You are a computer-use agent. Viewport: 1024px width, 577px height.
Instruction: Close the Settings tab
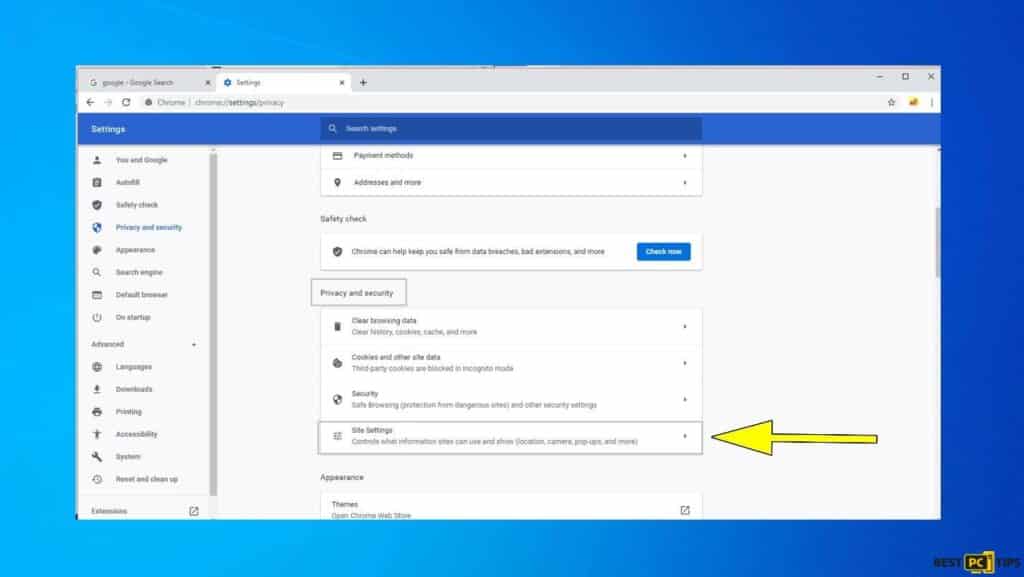[342, 83]
